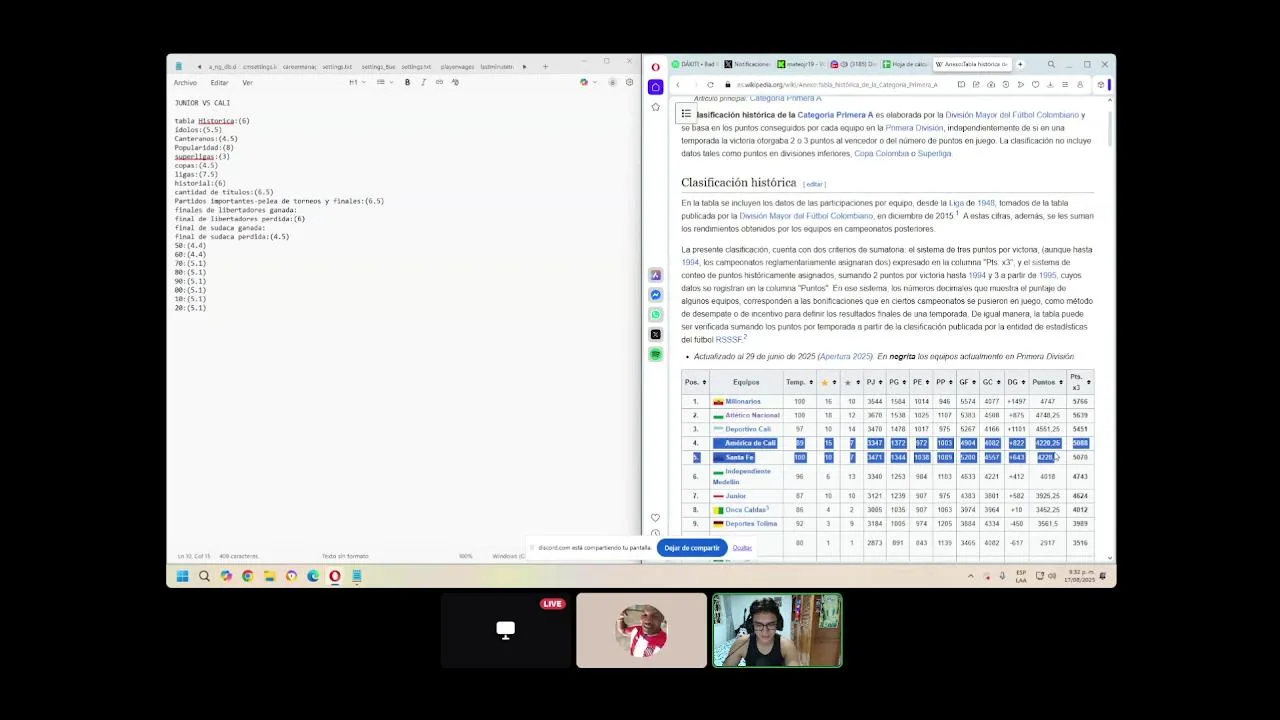Viewport: 1280px width, 720px height.
Task: Click Dejar de compartir button
Action: [691, 548]
